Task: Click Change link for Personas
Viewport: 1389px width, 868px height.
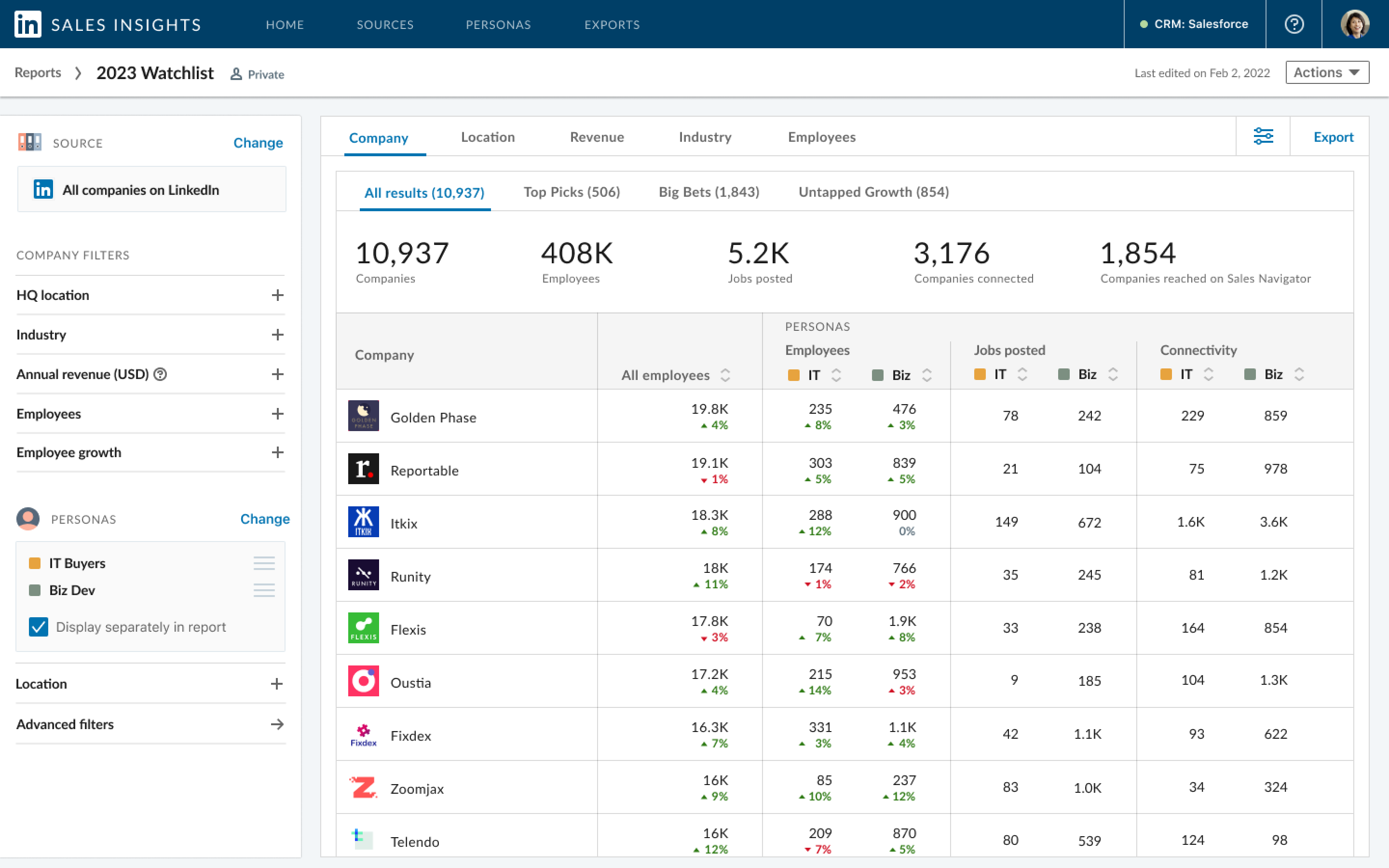Action: (x=265, y=519)
